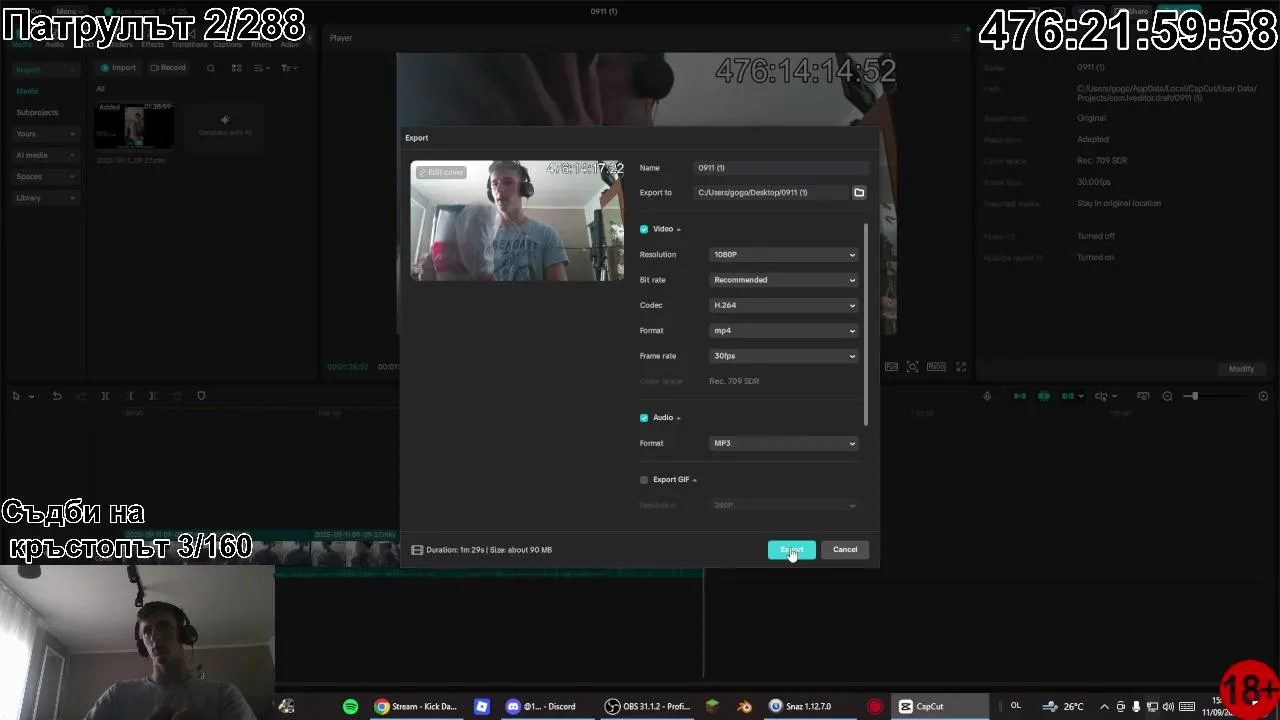Open Blender from the taskbar
This screenshot has height=720, width=1280.
coord(744,706)
